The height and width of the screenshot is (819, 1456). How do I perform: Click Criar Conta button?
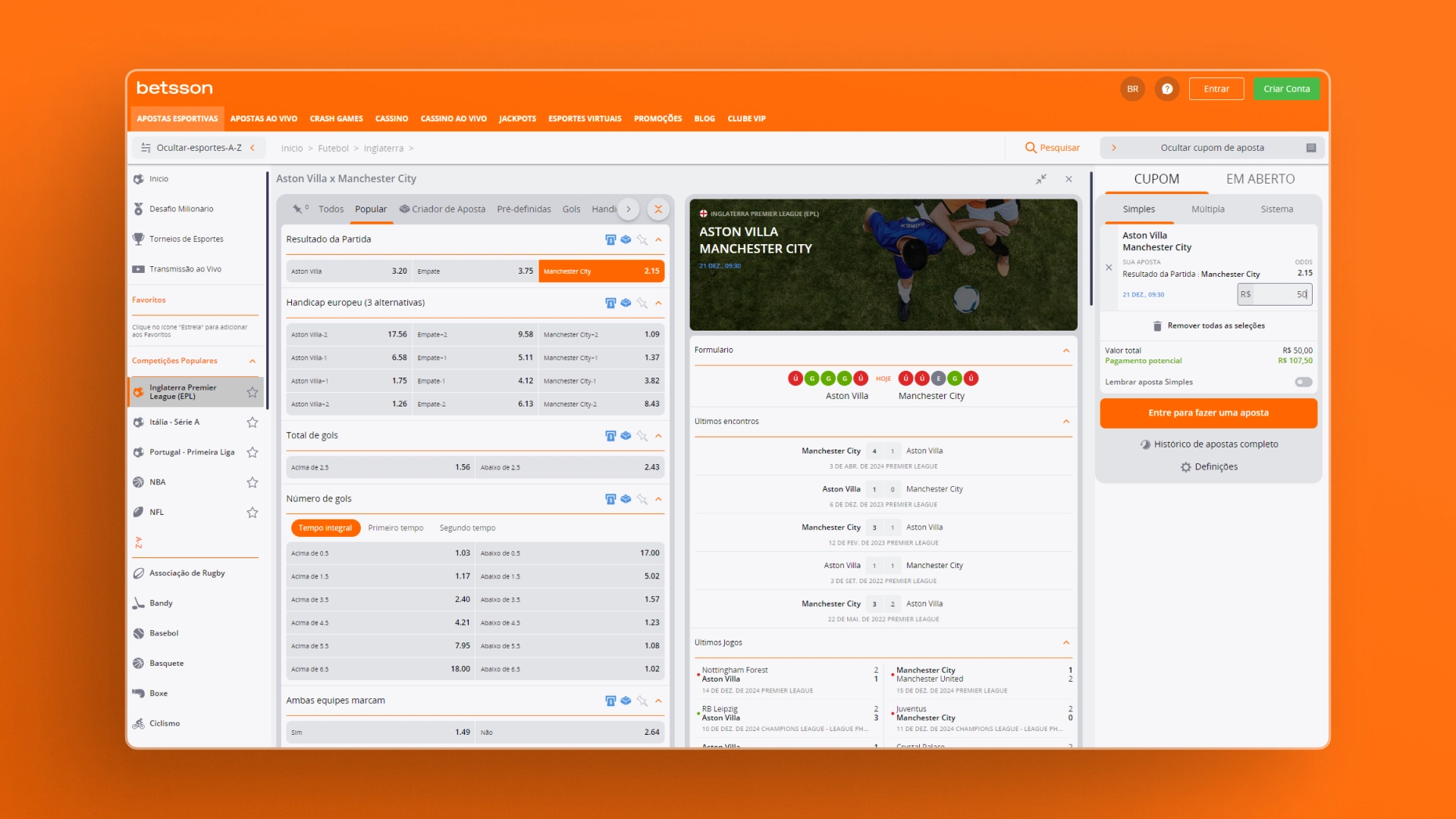pyautogui.click(x=1286, y=89)
